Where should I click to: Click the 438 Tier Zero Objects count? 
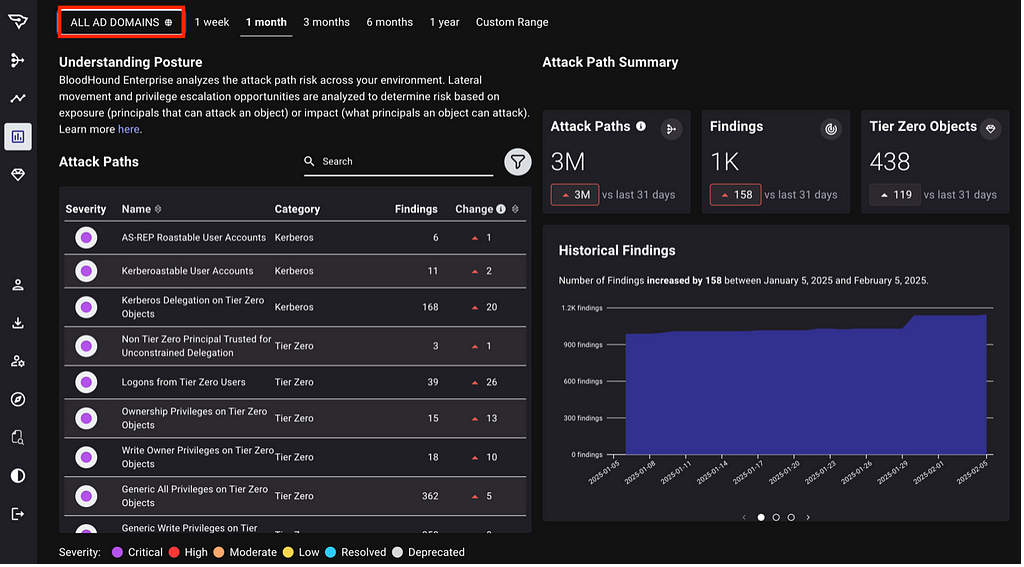889,161
